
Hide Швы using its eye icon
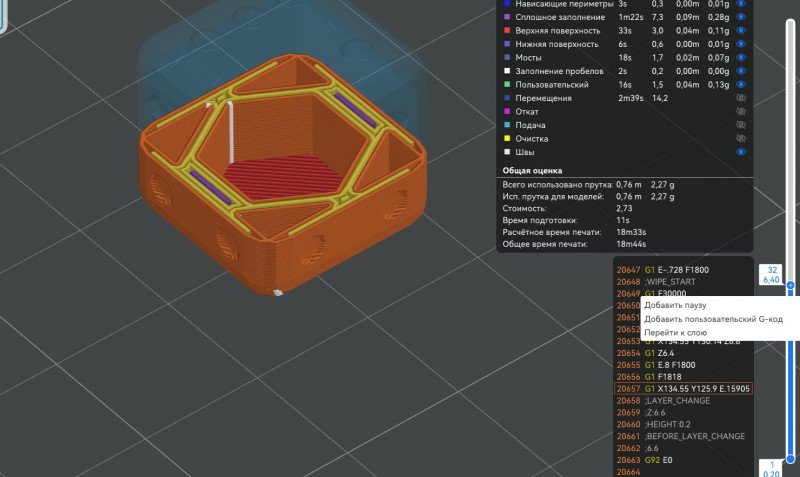point(741,152)
